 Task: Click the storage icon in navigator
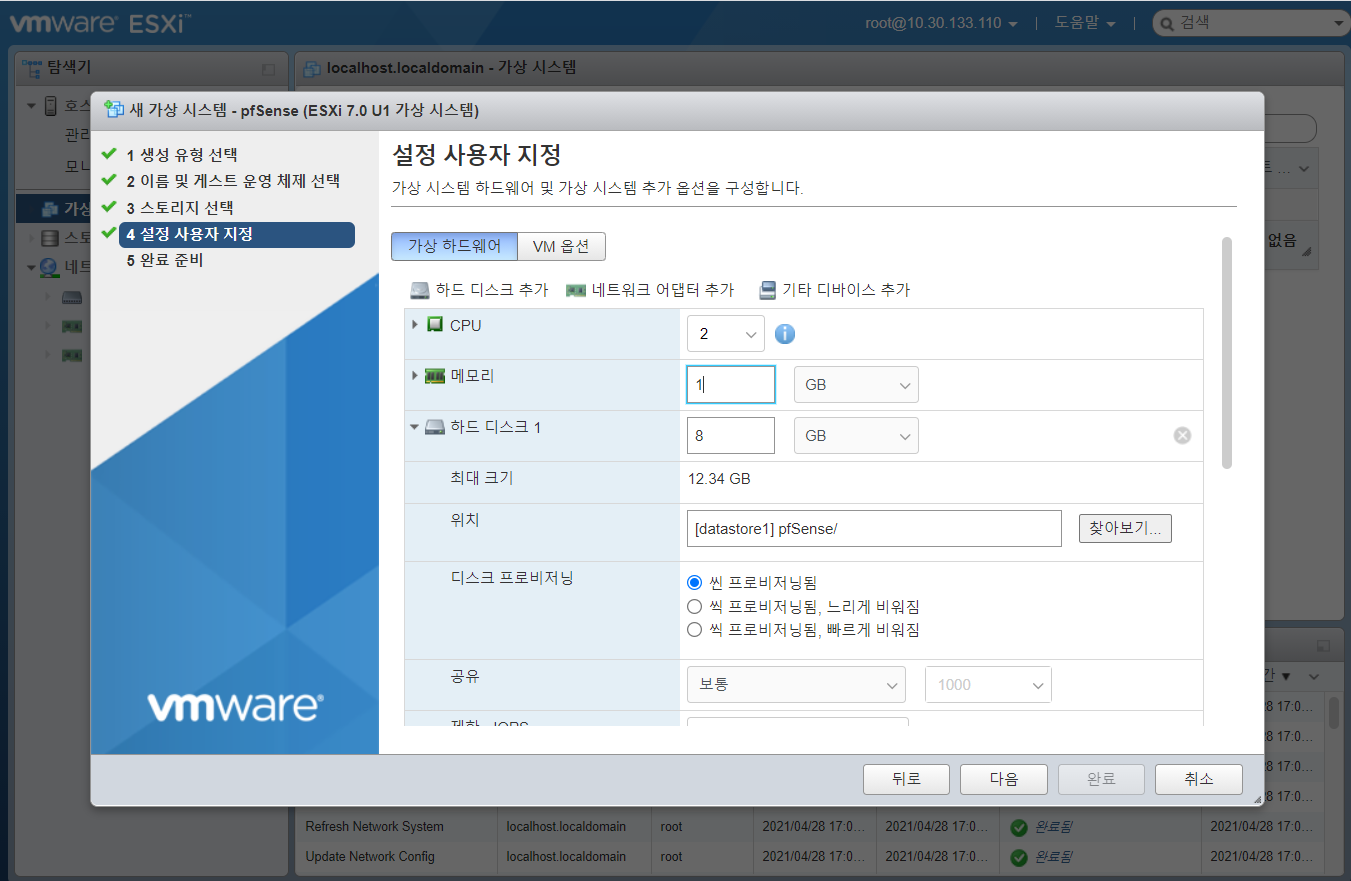[x=50, y=238]
